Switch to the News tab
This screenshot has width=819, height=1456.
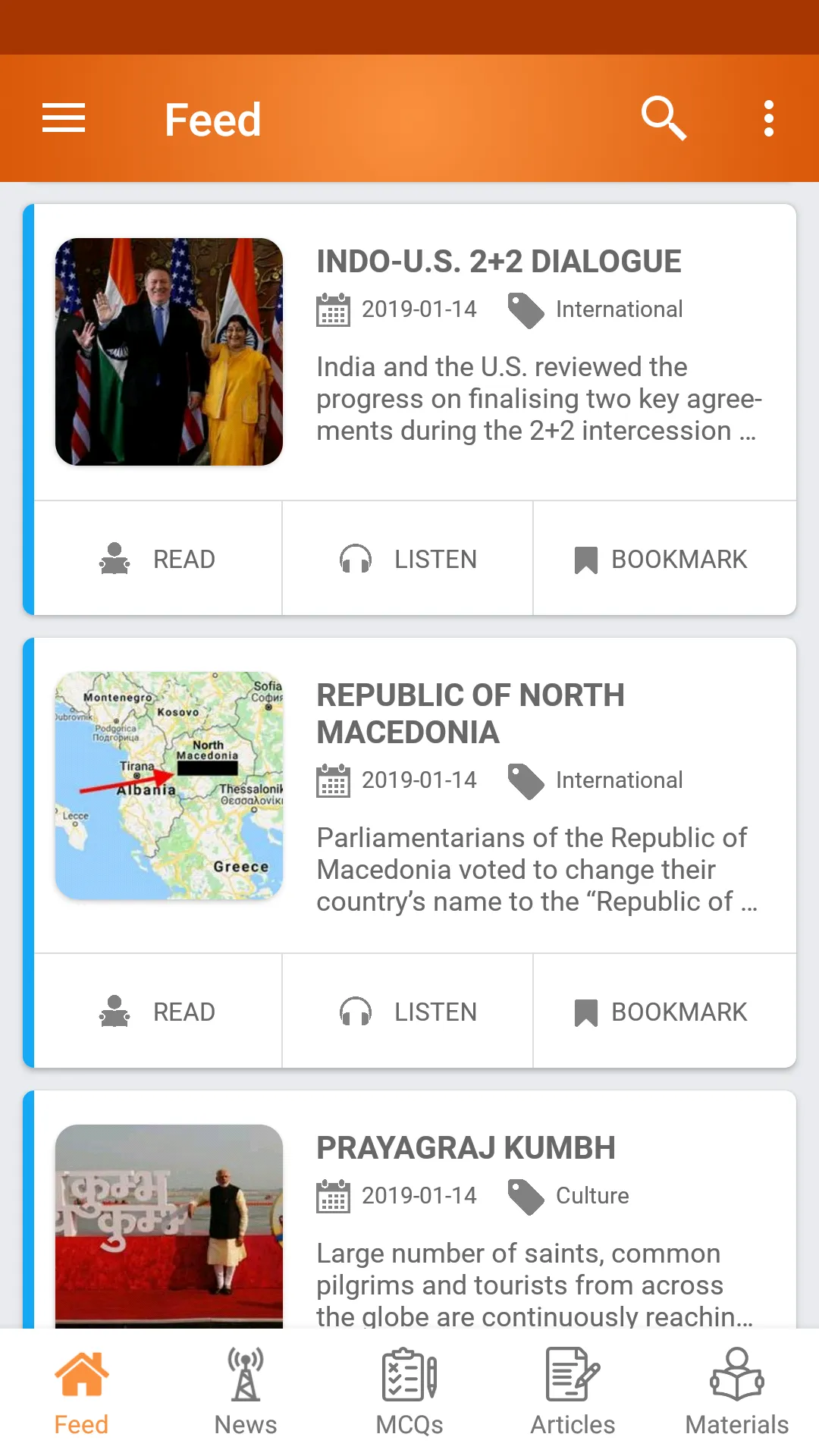pos(246,1392)
